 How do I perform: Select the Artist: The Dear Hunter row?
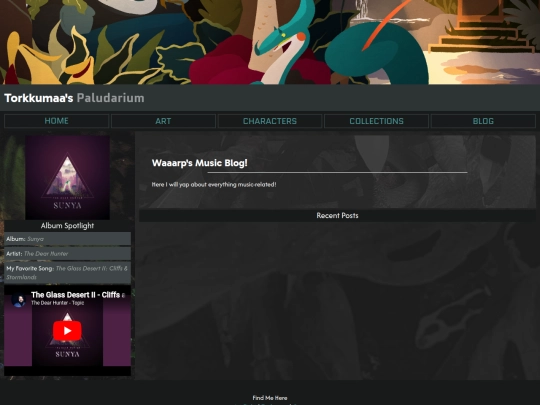click(68, 253)
